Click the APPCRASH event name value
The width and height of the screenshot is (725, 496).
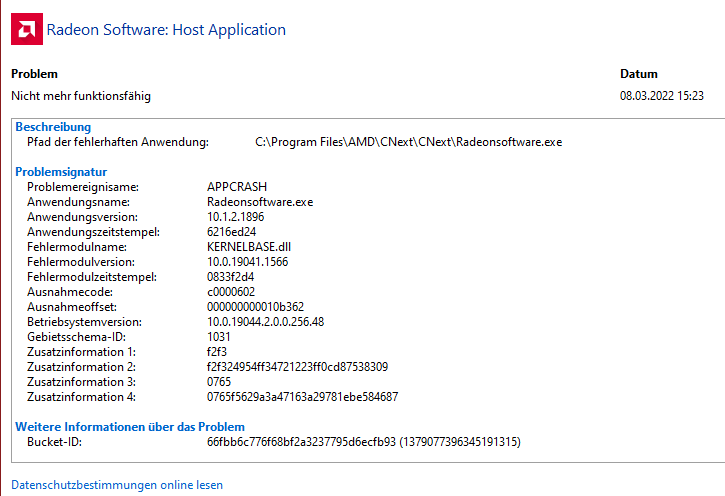coord(237,187)
